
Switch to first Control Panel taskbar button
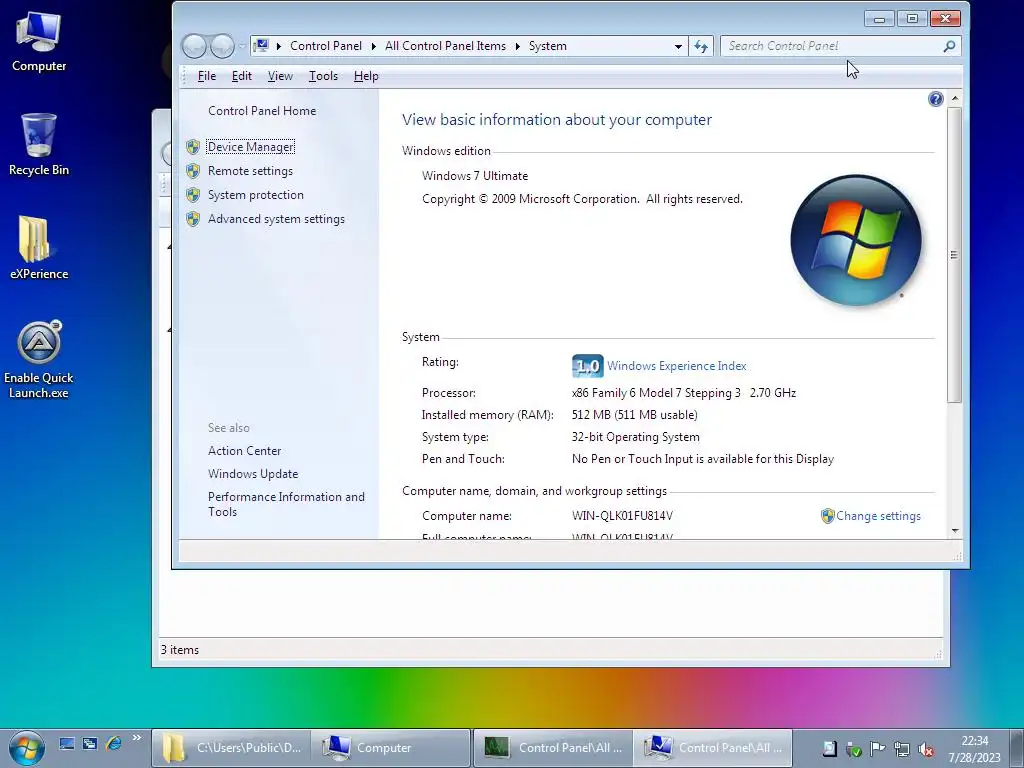coord(552,748)
